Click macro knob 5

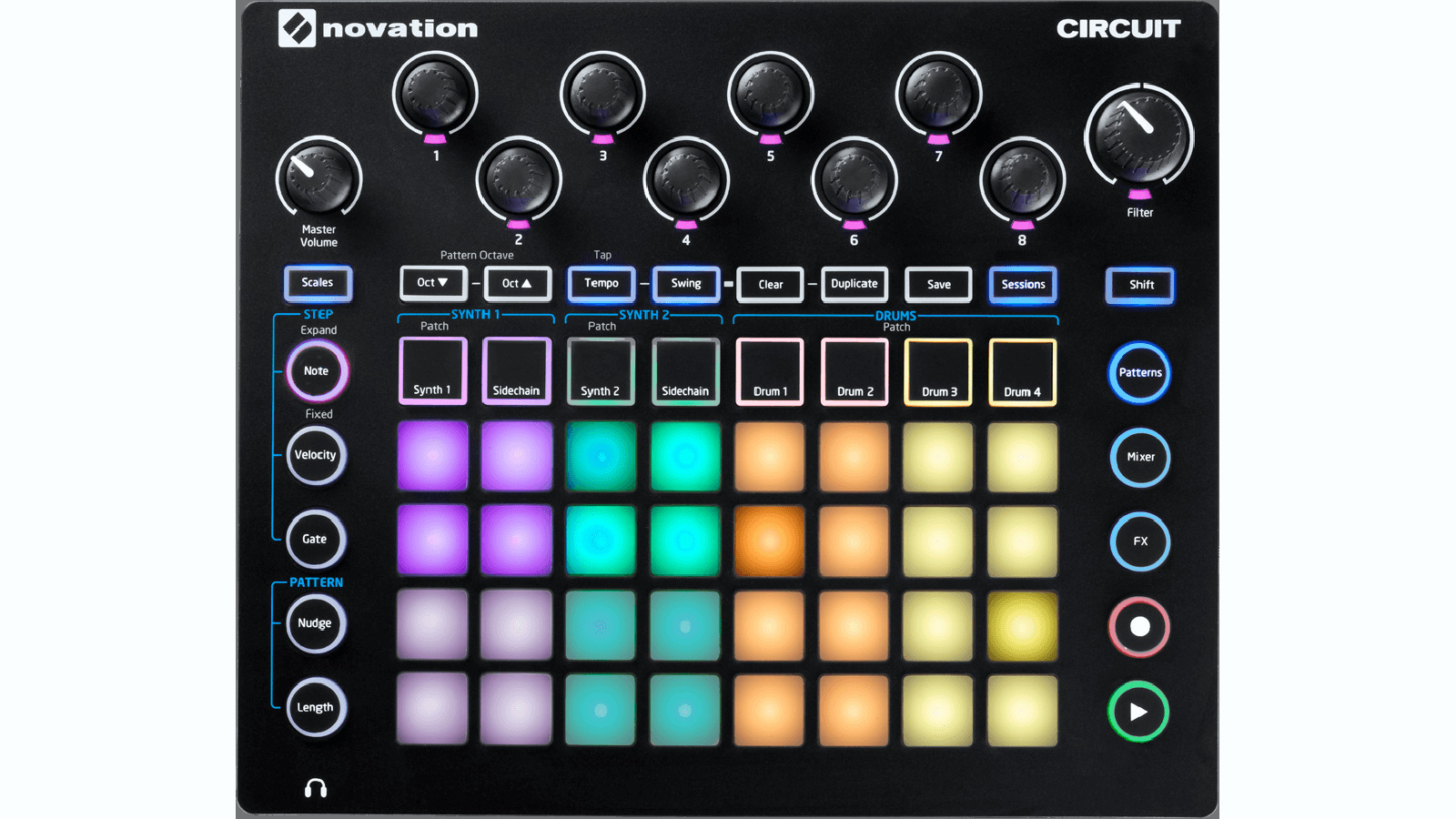point(771,94)
